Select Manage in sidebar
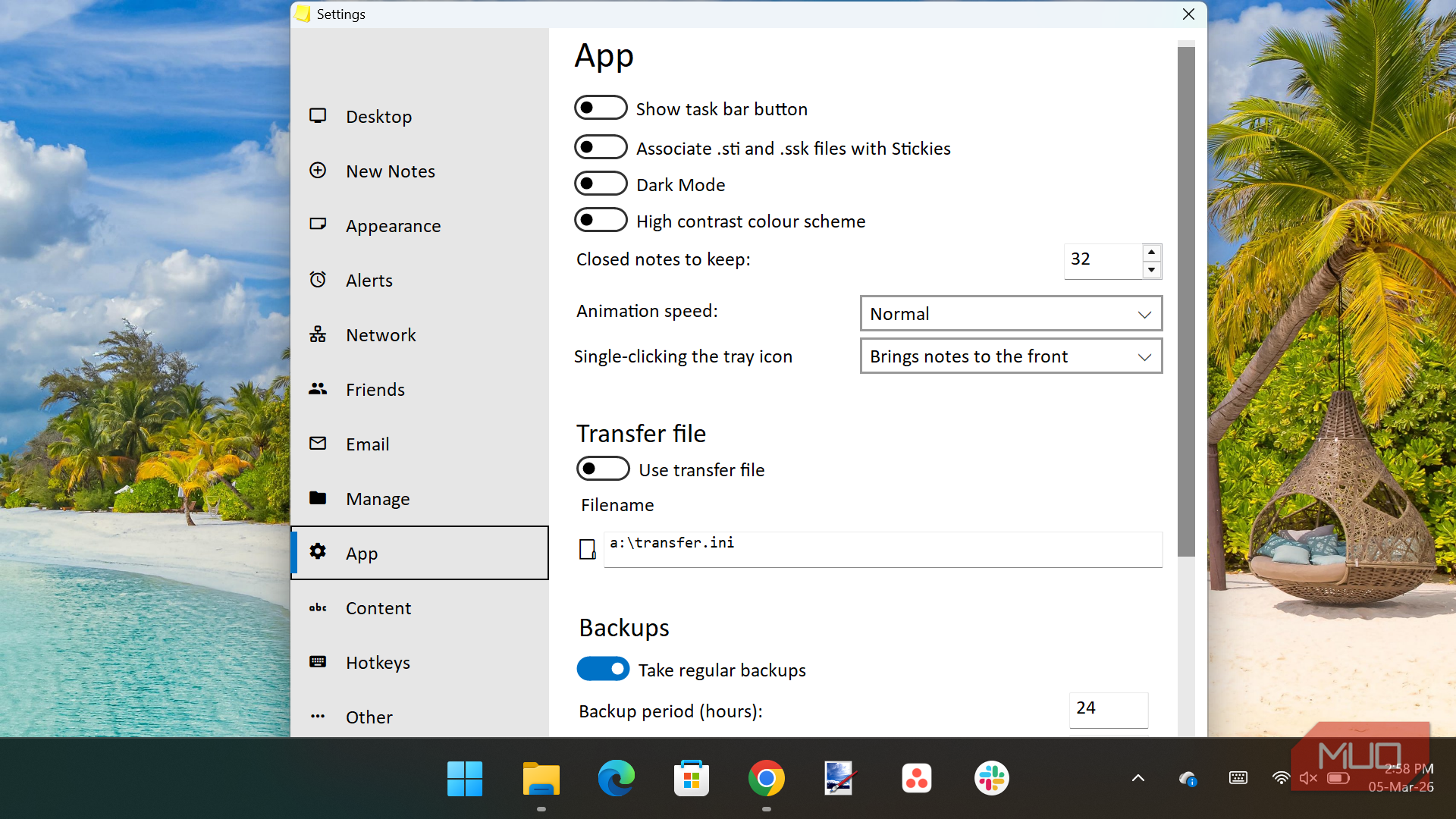The image size is (1456, 819). click(x=419, y=499)
